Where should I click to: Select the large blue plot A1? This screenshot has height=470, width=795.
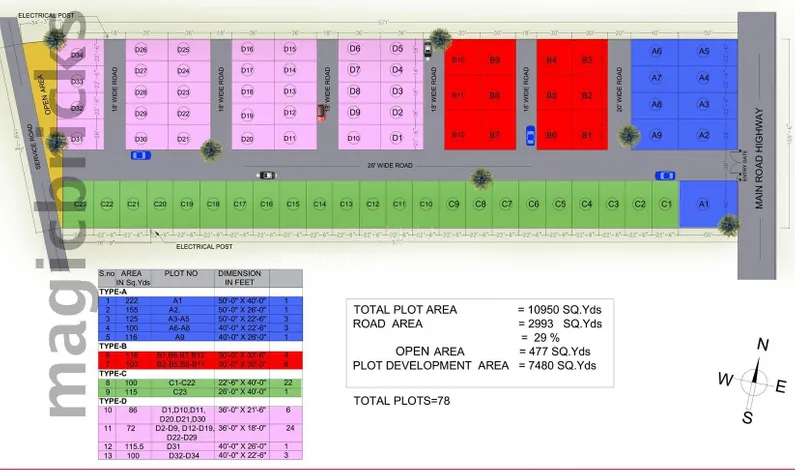tap(704, 204)
